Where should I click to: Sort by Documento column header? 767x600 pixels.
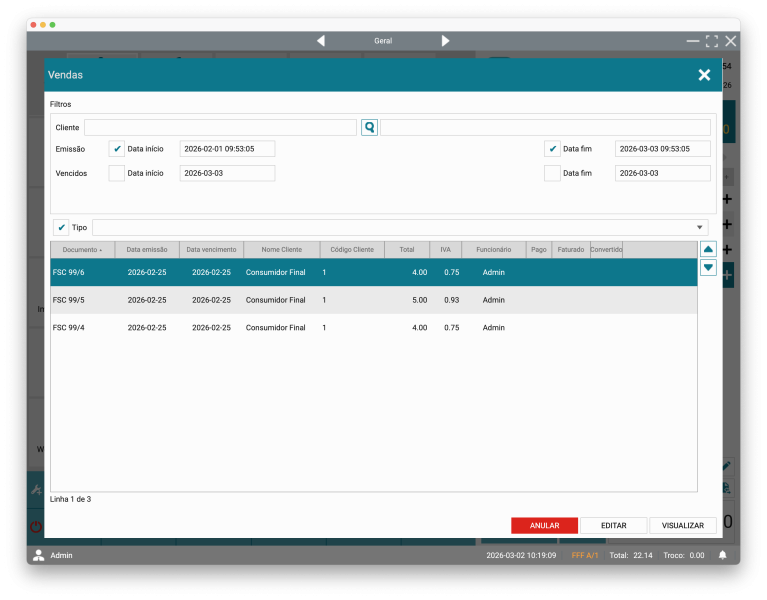(x=82, y=250)
